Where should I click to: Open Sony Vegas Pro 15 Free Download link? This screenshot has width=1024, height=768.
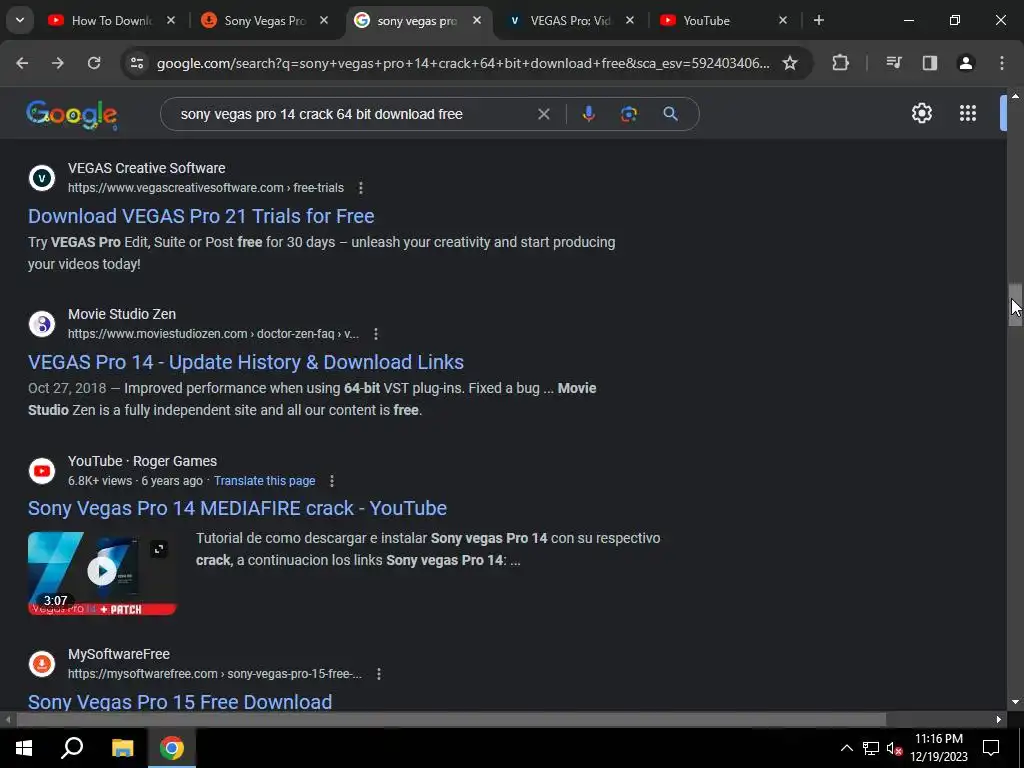(180, 701)
